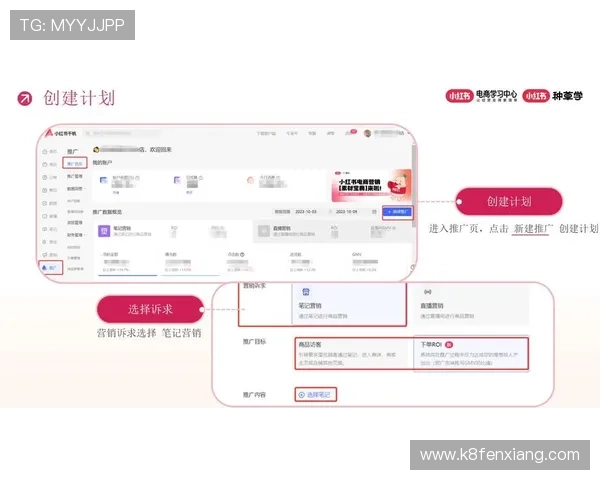The height and width of the screenshot is (480, 600).
Task: Click the 小红书千帆 logo
Action: pos(61,133)
